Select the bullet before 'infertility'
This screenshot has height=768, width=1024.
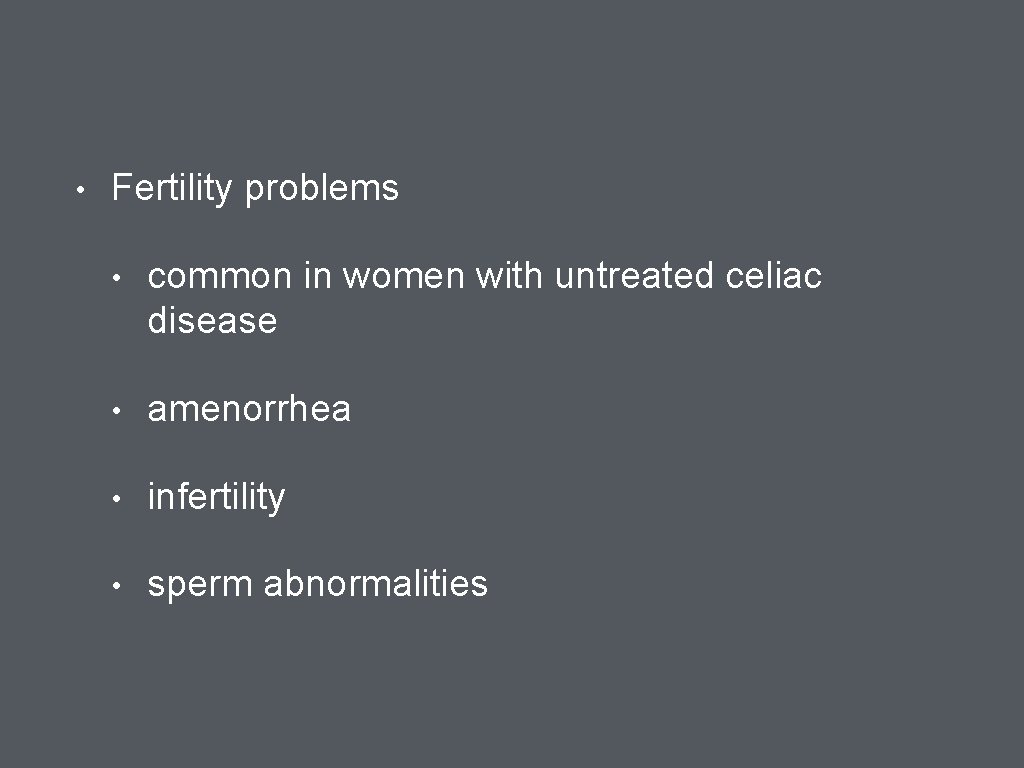116,499
